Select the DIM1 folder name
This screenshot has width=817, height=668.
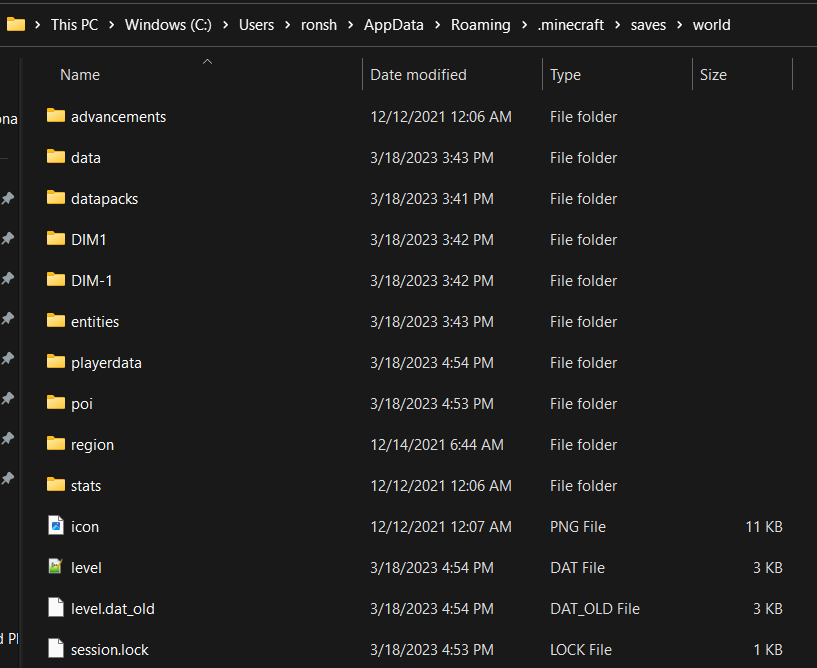coord(89,240)
